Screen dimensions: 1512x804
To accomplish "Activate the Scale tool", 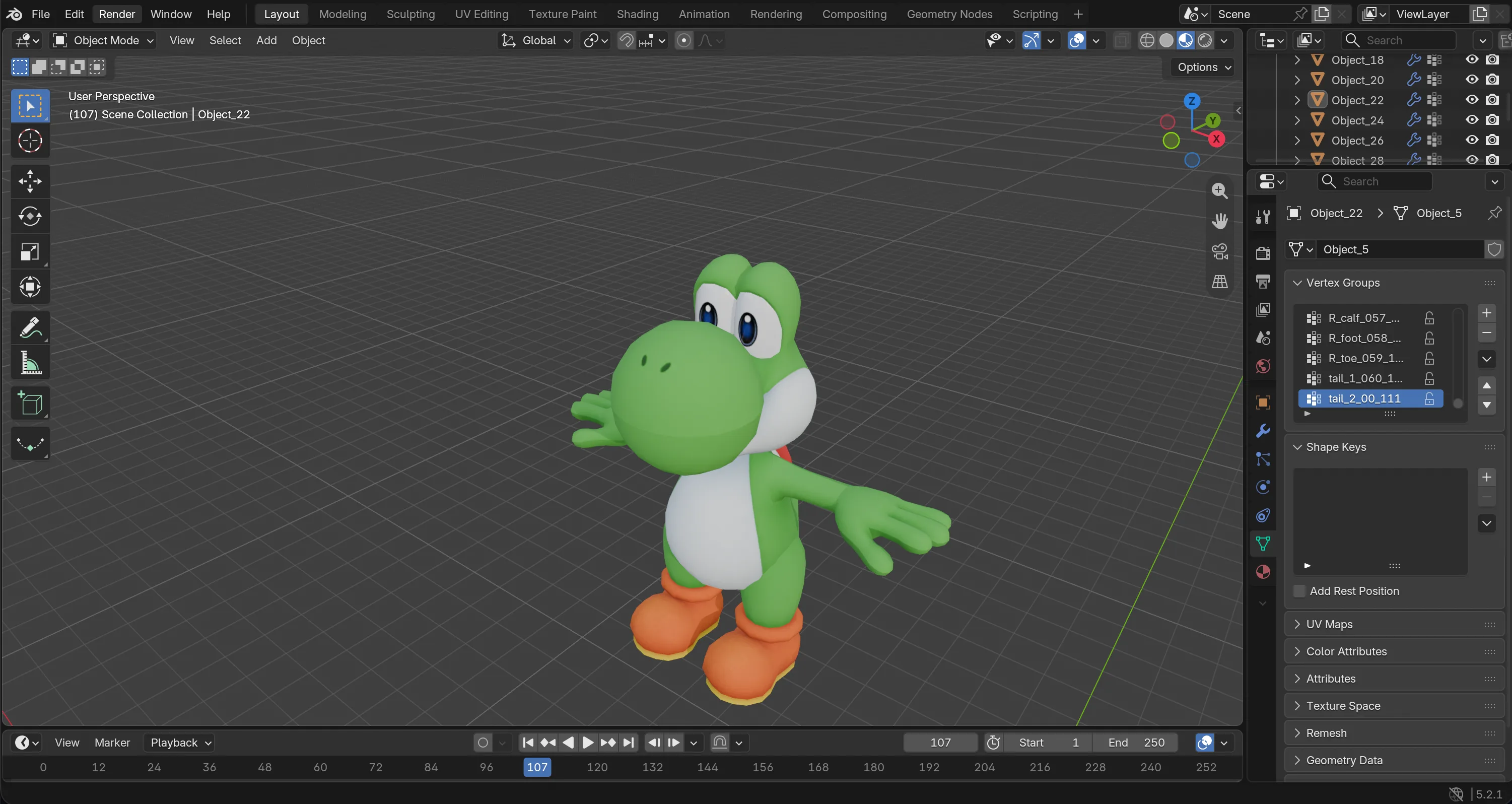I will click(x=30, y=252).
